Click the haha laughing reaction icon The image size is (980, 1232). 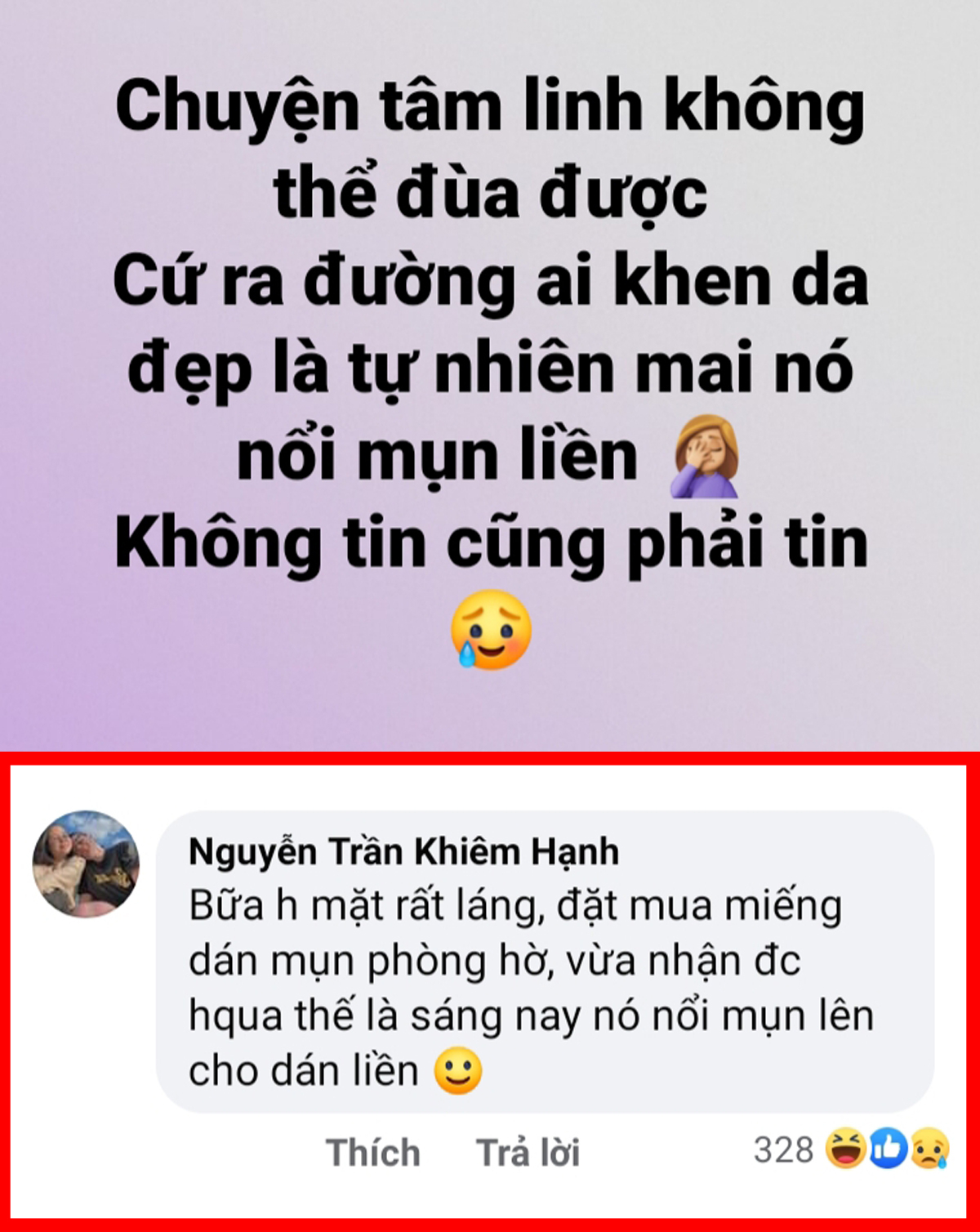845,1148
